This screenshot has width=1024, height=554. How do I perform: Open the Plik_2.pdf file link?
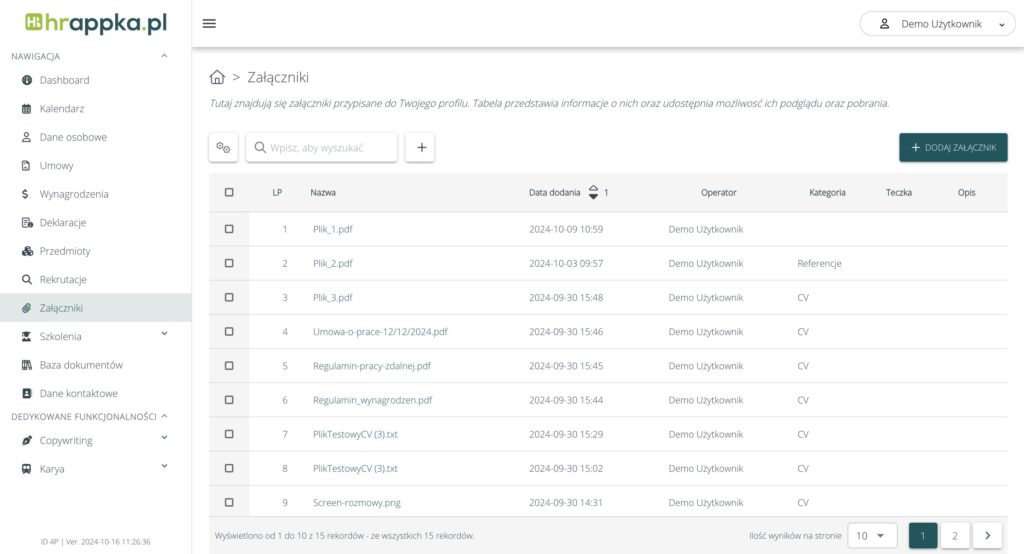[x=332, y=264]
